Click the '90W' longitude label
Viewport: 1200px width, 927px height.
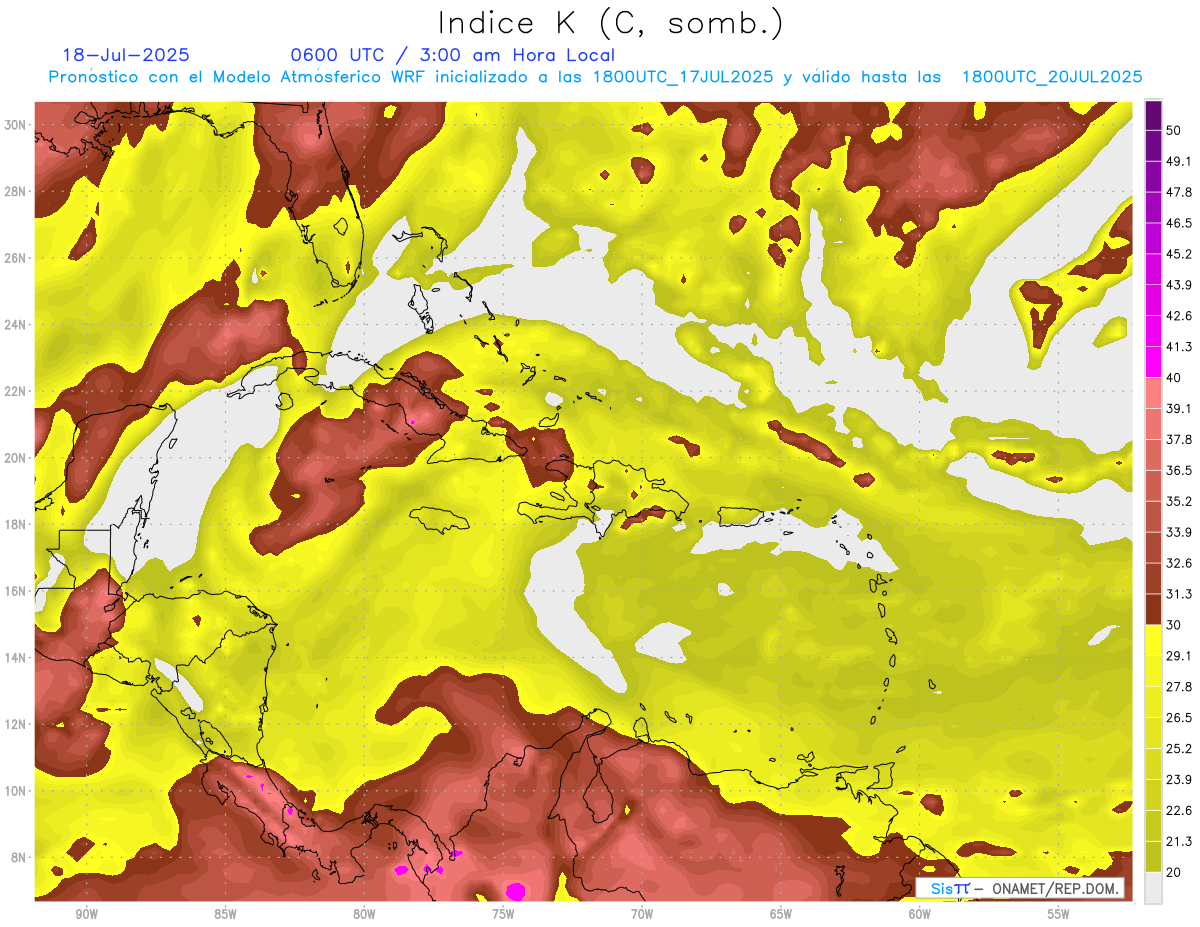click(x=86, y=915)
